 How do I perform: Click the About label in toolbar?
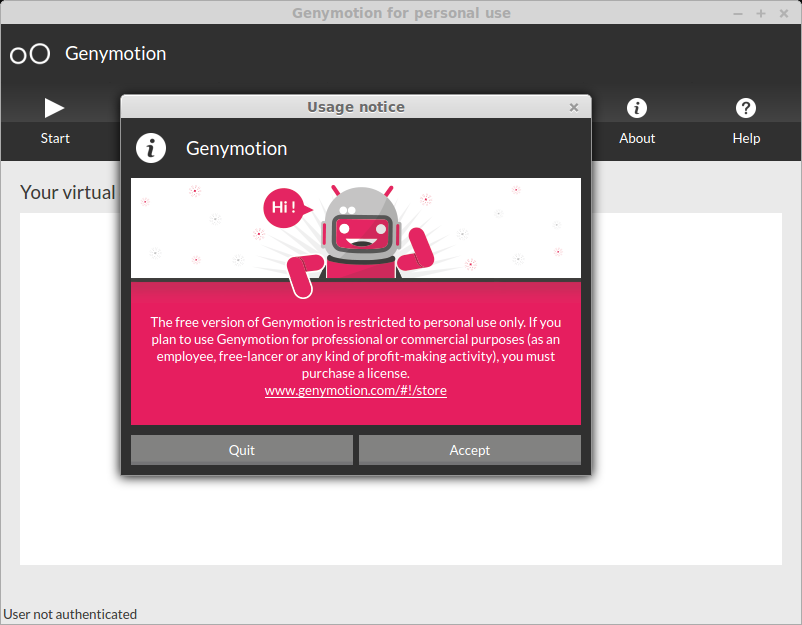(x=637, y=138)
